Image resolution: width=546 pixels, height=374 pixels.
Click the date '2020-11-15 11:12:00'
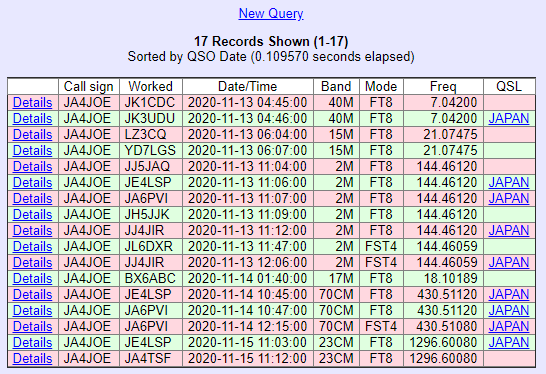pos(248,359)
